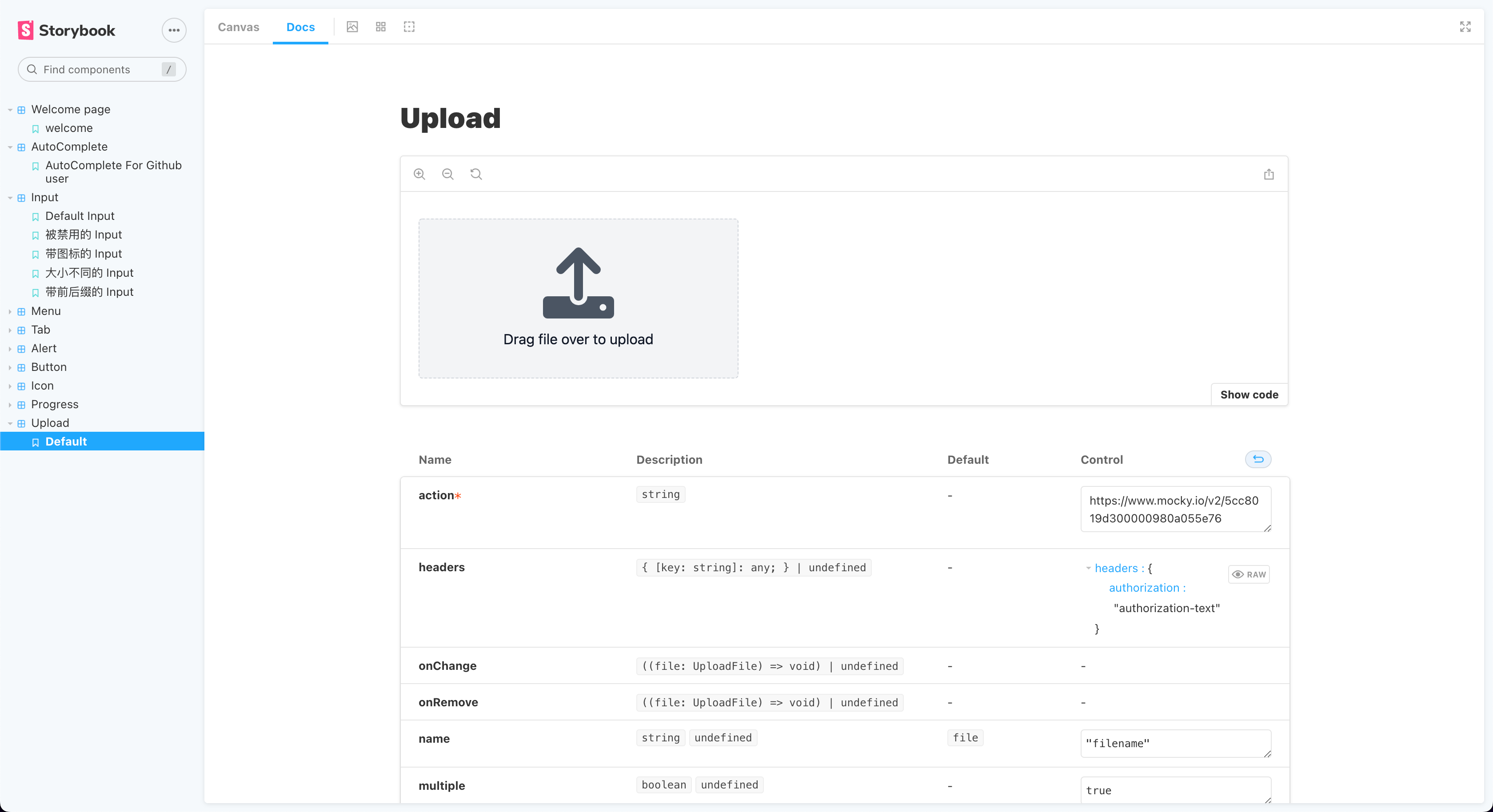
Task: Expand the Button component group
Action: pyautogui.click(x=49, y=367)
